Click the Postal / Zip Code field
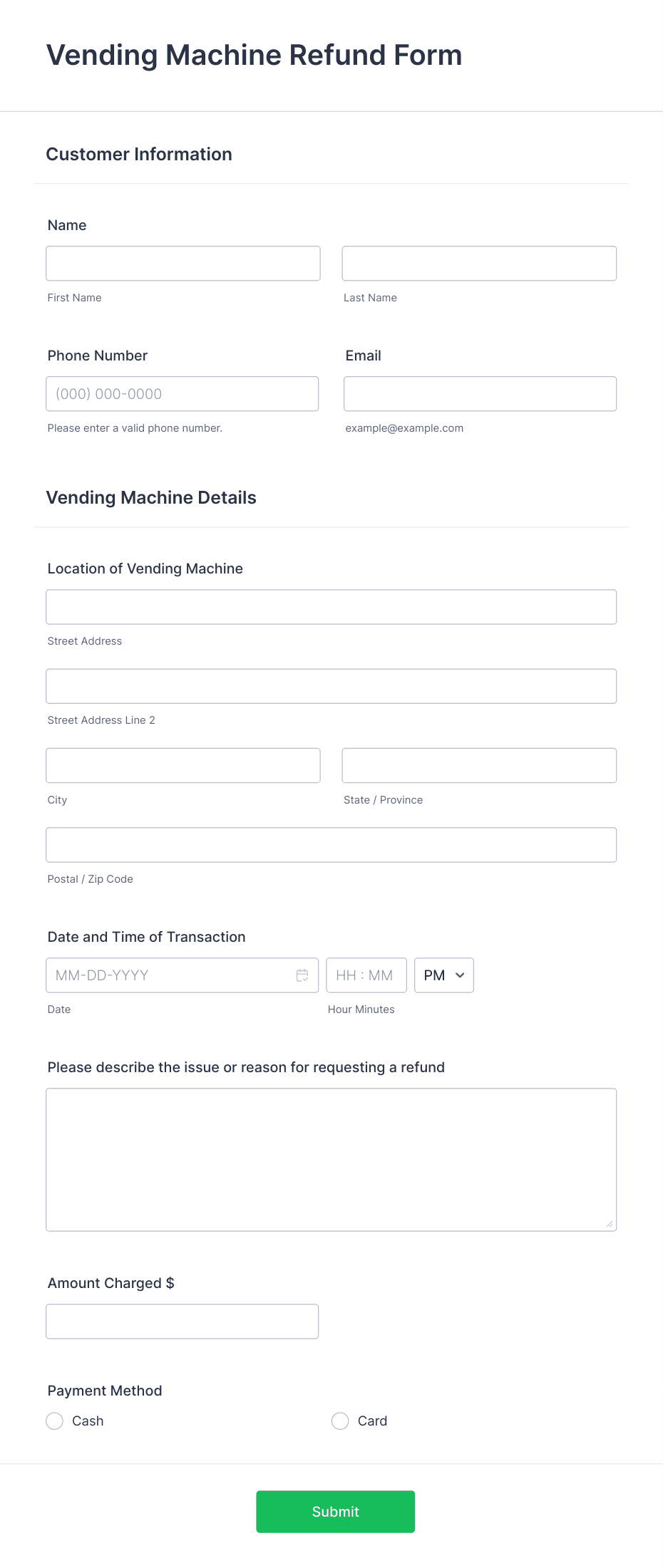663x1568 pixels. [x=331, y=844]
